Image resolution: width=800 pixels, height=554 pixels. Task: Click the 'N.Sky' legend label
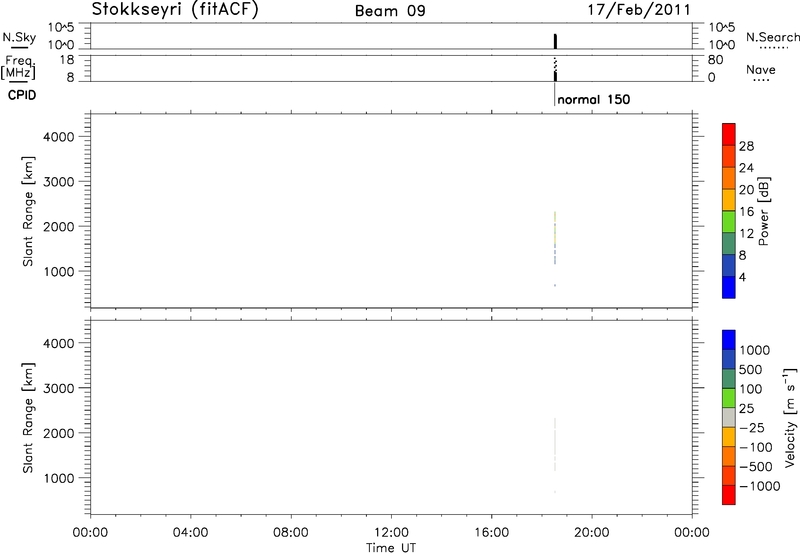pos(19,37)
